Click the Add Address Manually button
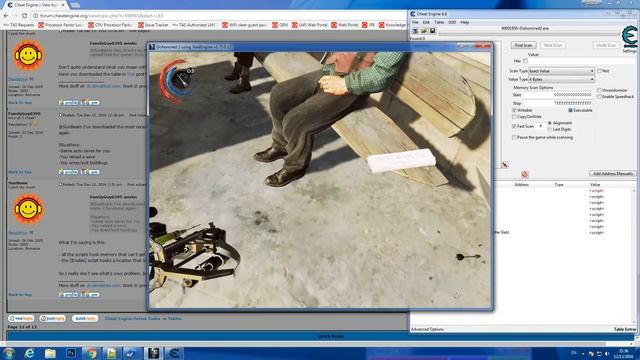Image resolution: width=640 pixels, height=360 pixels. pyautogui.click(x=613, y=174)
